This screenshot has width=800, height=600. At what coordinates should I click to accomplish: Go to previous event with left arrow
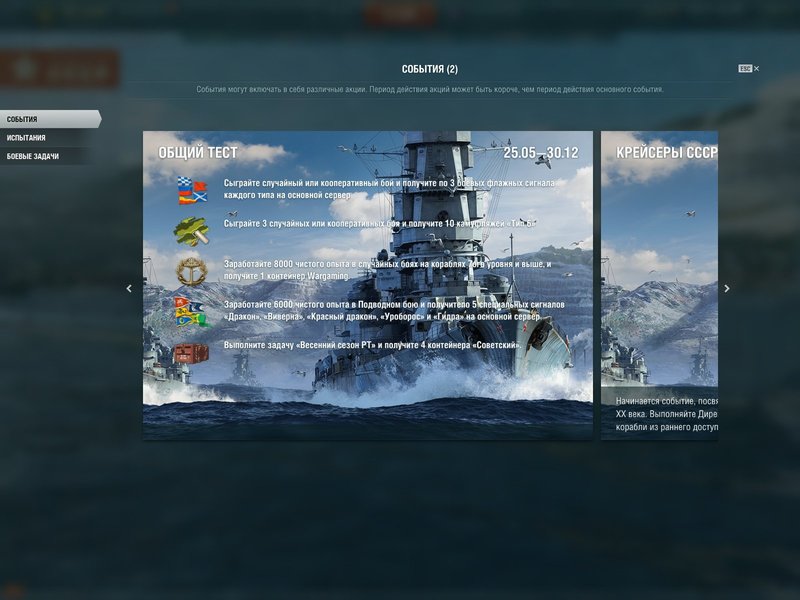pos(129,288)
